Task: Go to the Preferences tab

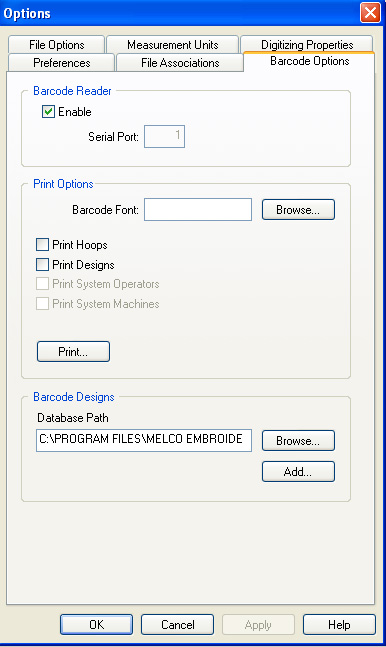Action: click(x=61, y=62)
